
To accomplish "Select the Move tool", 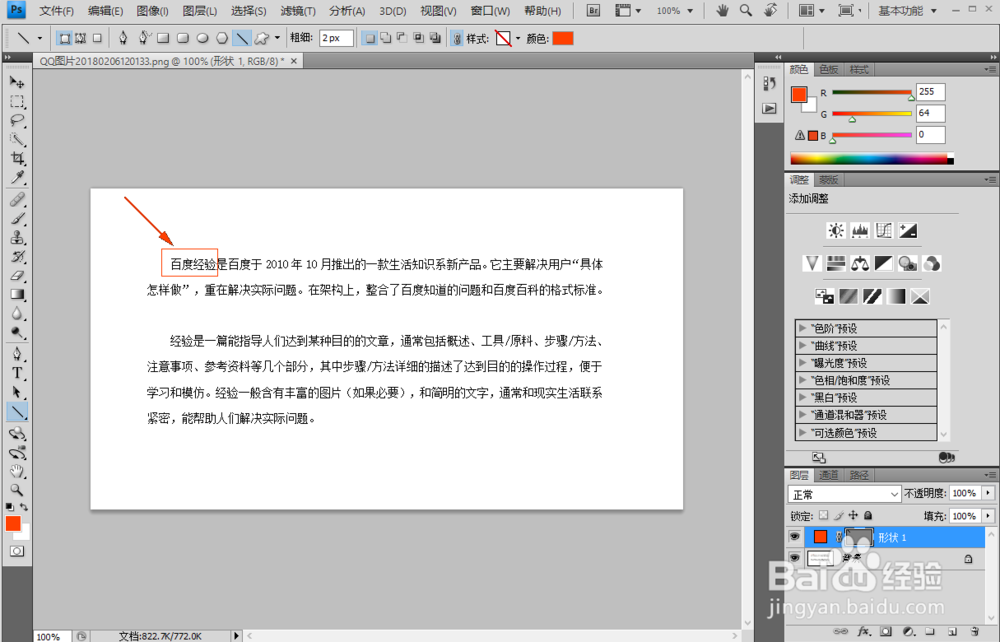I will 17,82.
